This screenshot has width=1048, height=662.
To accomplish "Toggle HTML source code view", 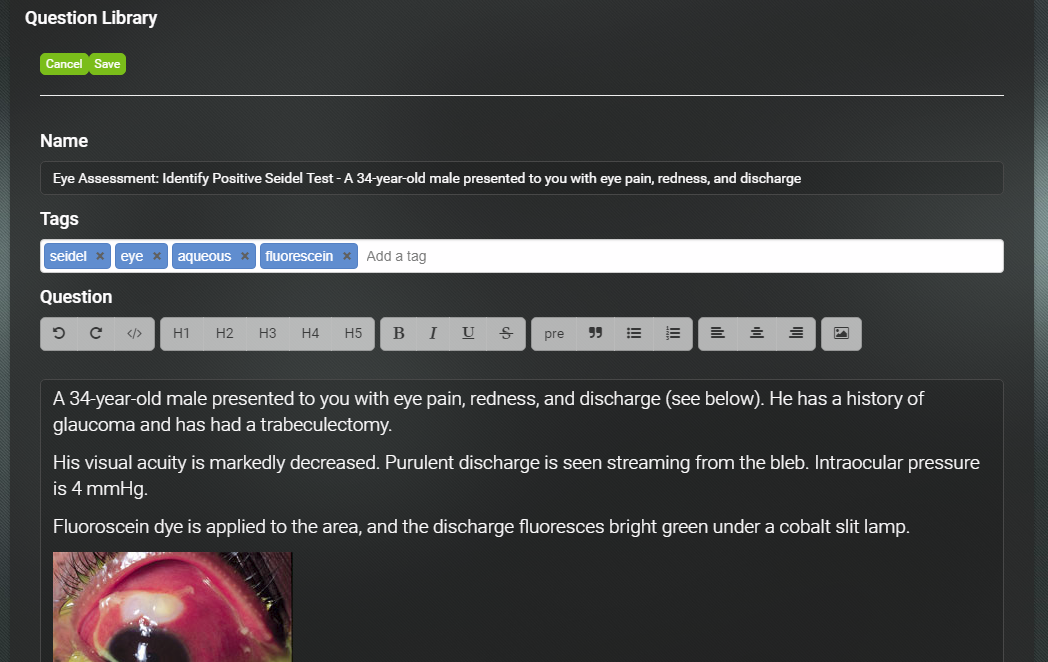I will pos(134,333).
